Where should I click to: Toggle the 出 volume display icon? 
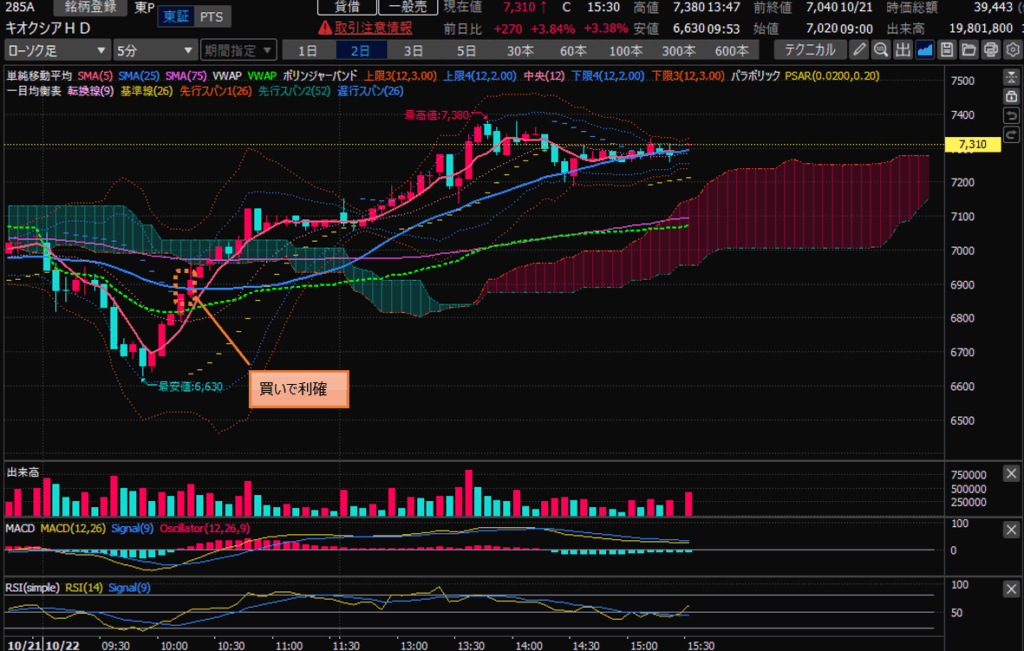[x=903, y=49]
